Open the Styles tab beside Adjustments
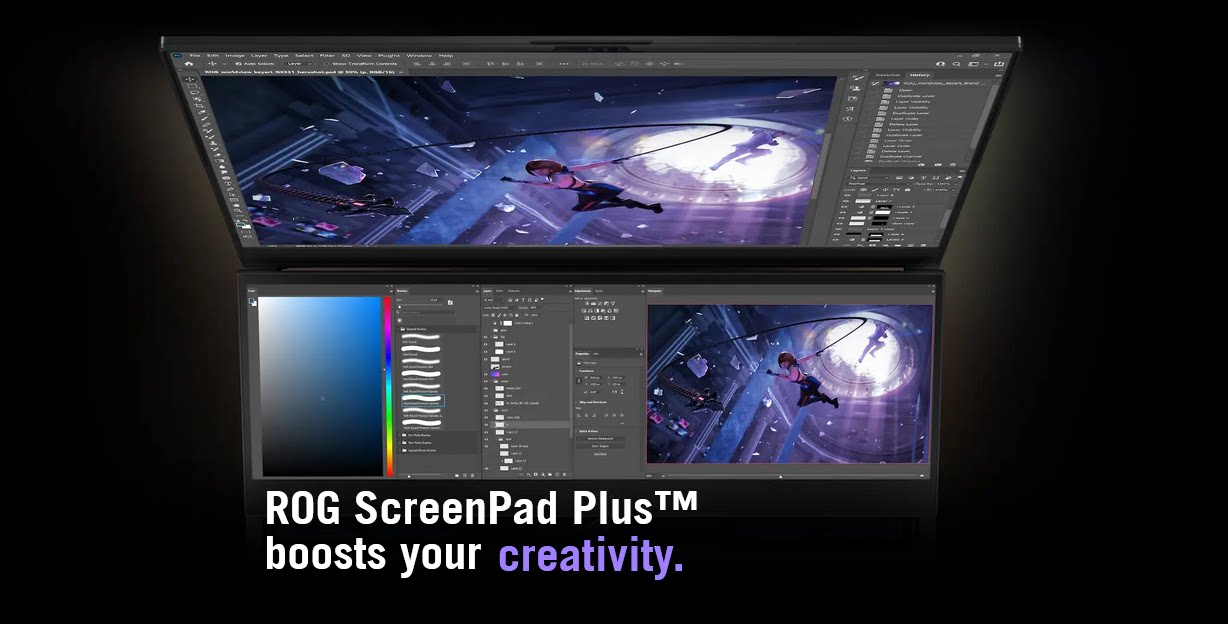Image resolution: width=1228 pixels, height=624 pixels. (x=599, y=291)
